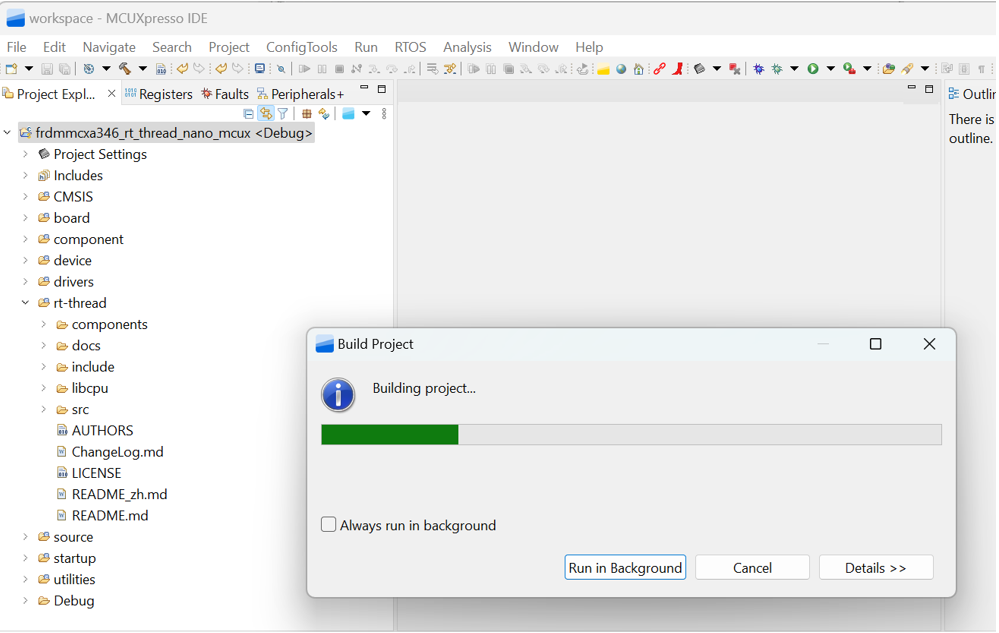Open dropdown next to blue Project Explorer icon
999x633 pixels.
(x=366, y=113)
